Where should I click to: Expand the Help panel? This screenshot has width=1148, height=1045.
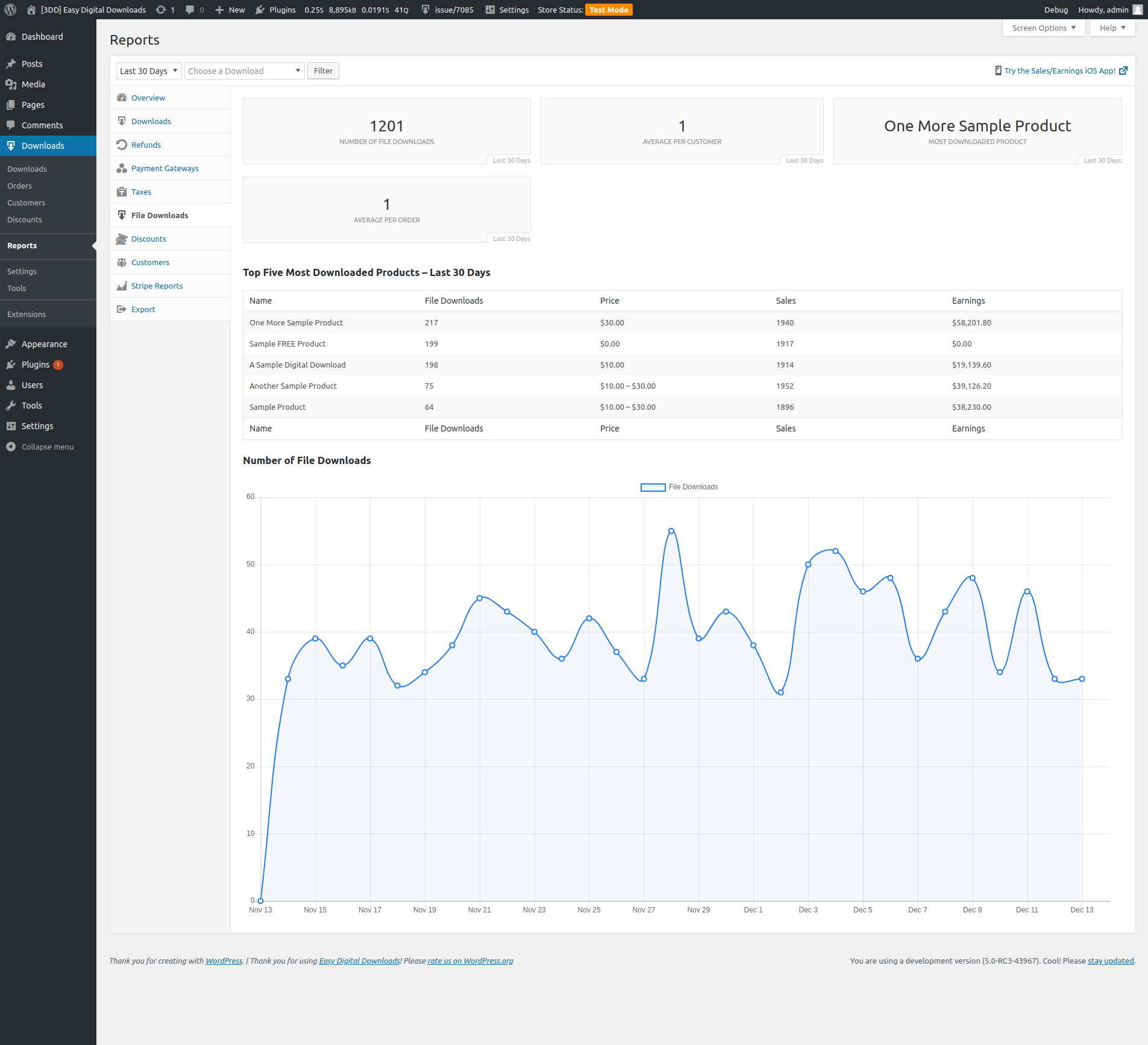coord(1112,28)
